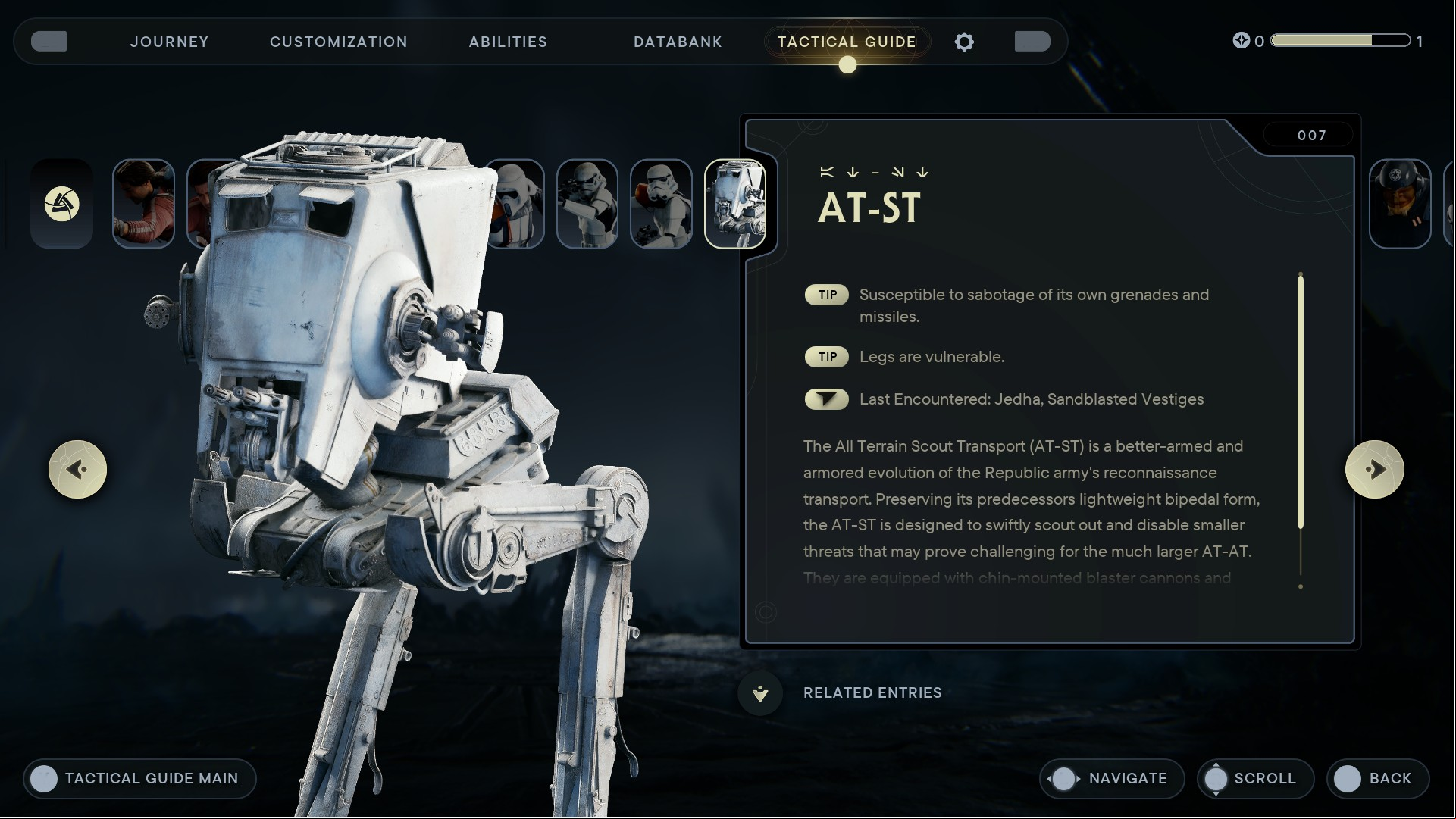
Task: Click the tactical guide category emblem icon
Action: [61, 204]
